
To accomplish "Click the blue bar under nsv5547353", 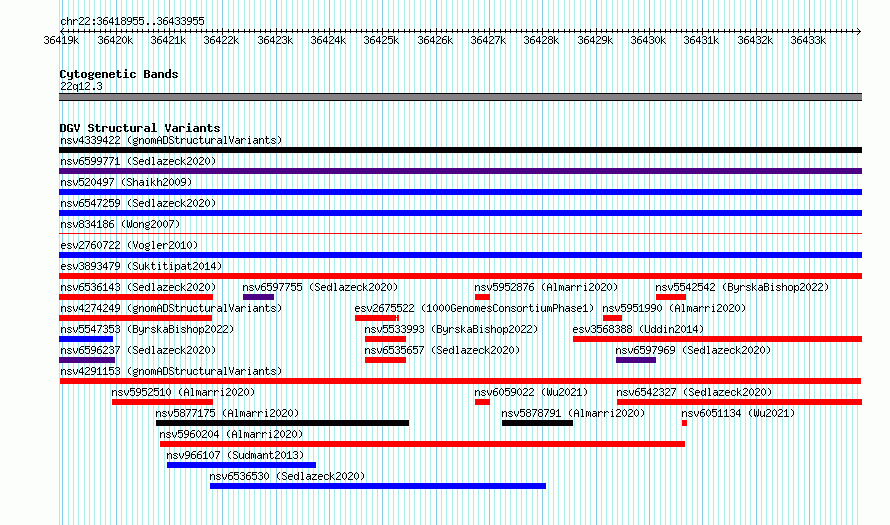I will pyautogui.click(x=86, y=339).
